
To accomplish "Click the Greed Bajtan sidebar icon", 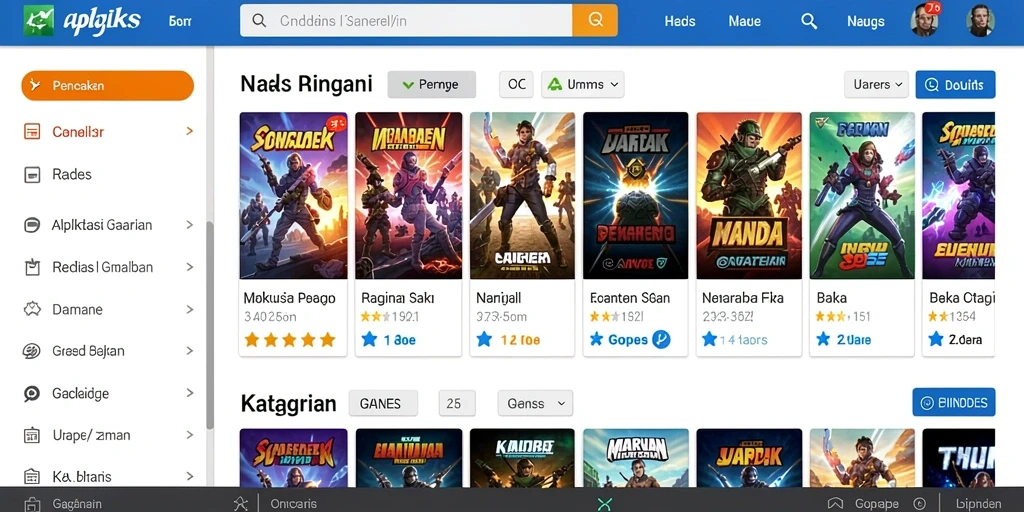I will coord(31,351).
